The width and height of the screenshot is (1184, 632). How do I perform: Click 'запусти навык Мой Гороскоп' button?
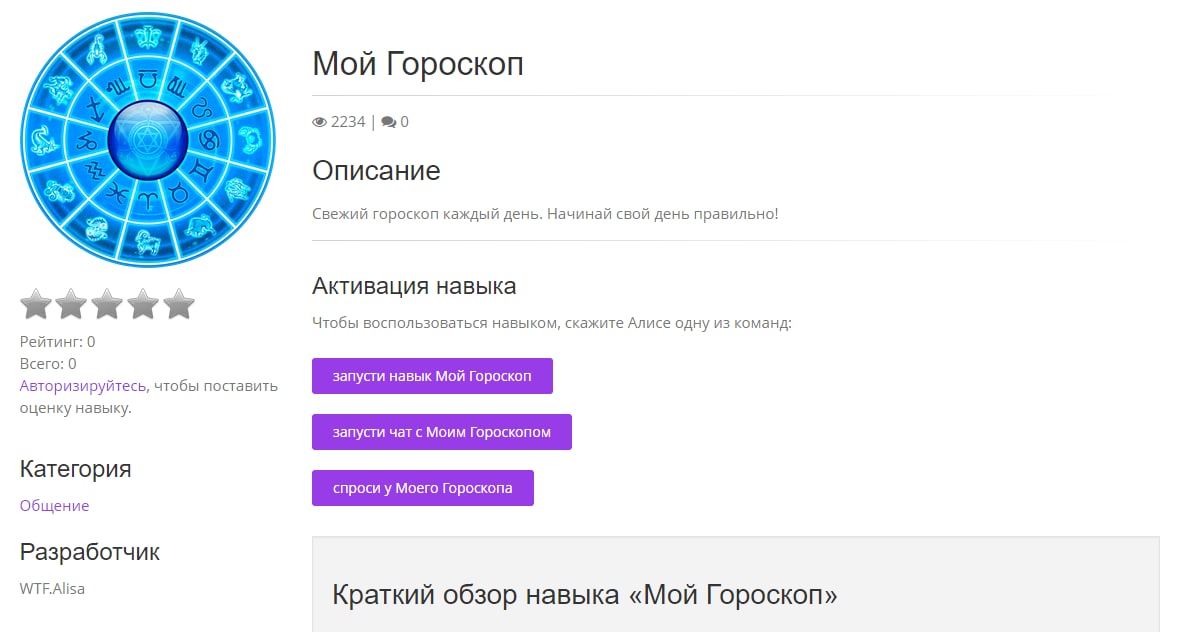click(x=432, y=376)
